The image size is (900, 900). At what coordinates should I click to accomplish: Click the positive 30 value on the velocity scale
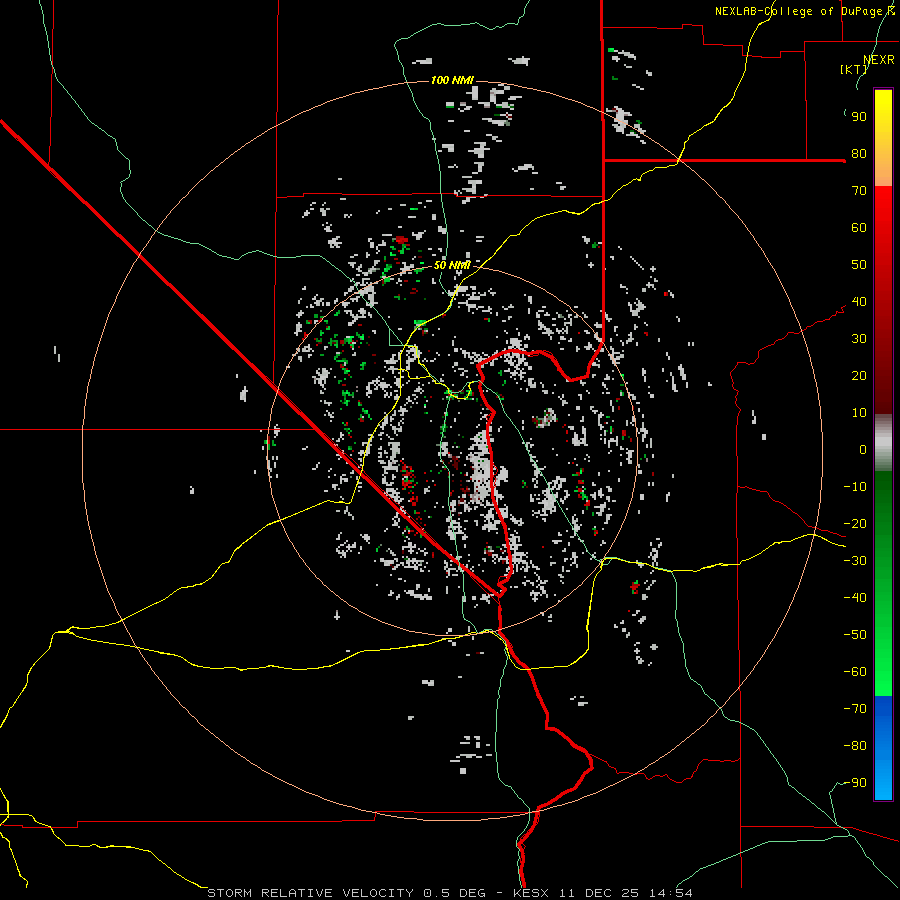click(x=859, y=339)
